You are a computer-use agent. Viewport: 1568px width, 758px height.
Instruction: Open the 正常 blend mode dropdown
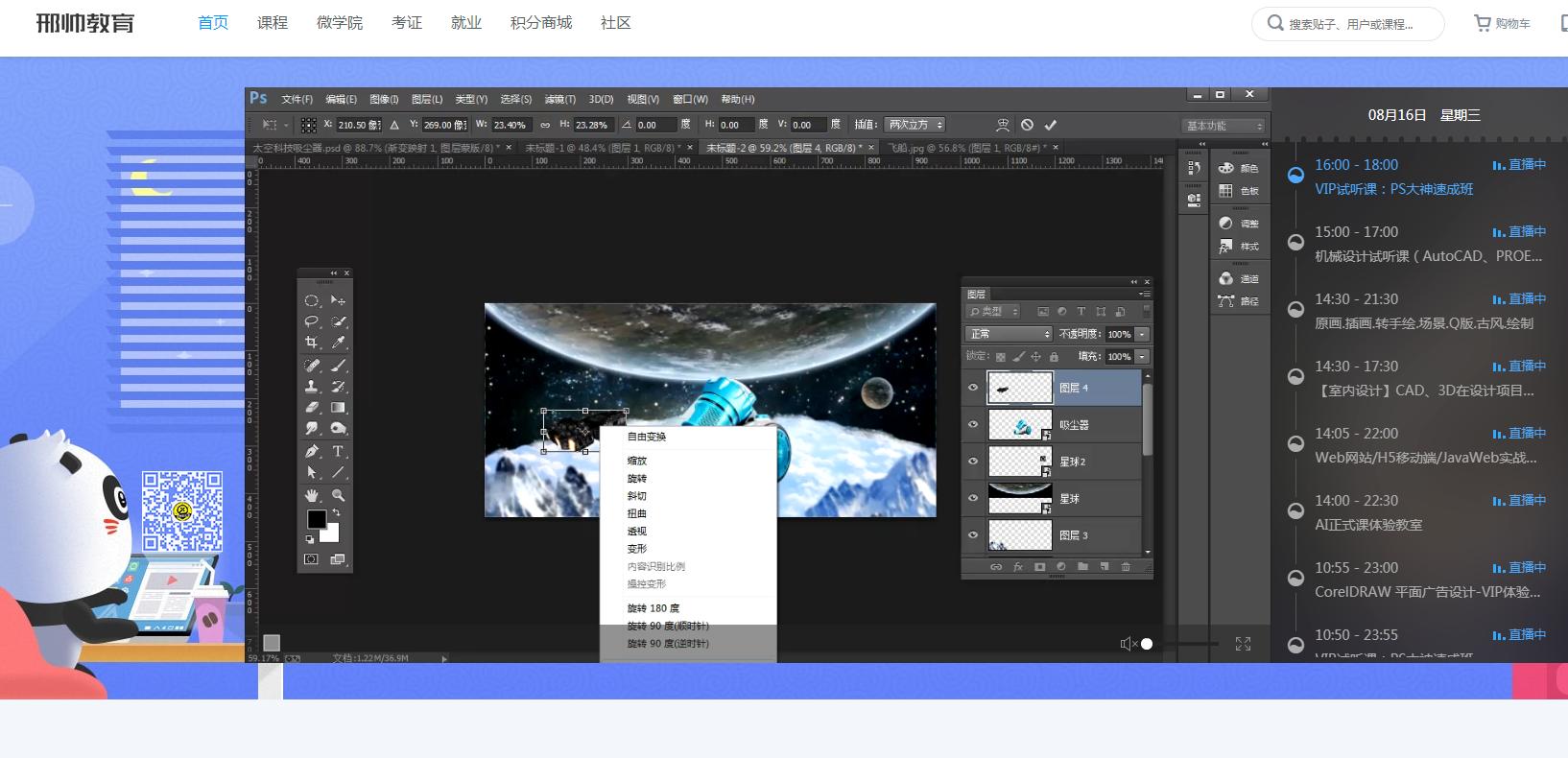pos(1008,334)
